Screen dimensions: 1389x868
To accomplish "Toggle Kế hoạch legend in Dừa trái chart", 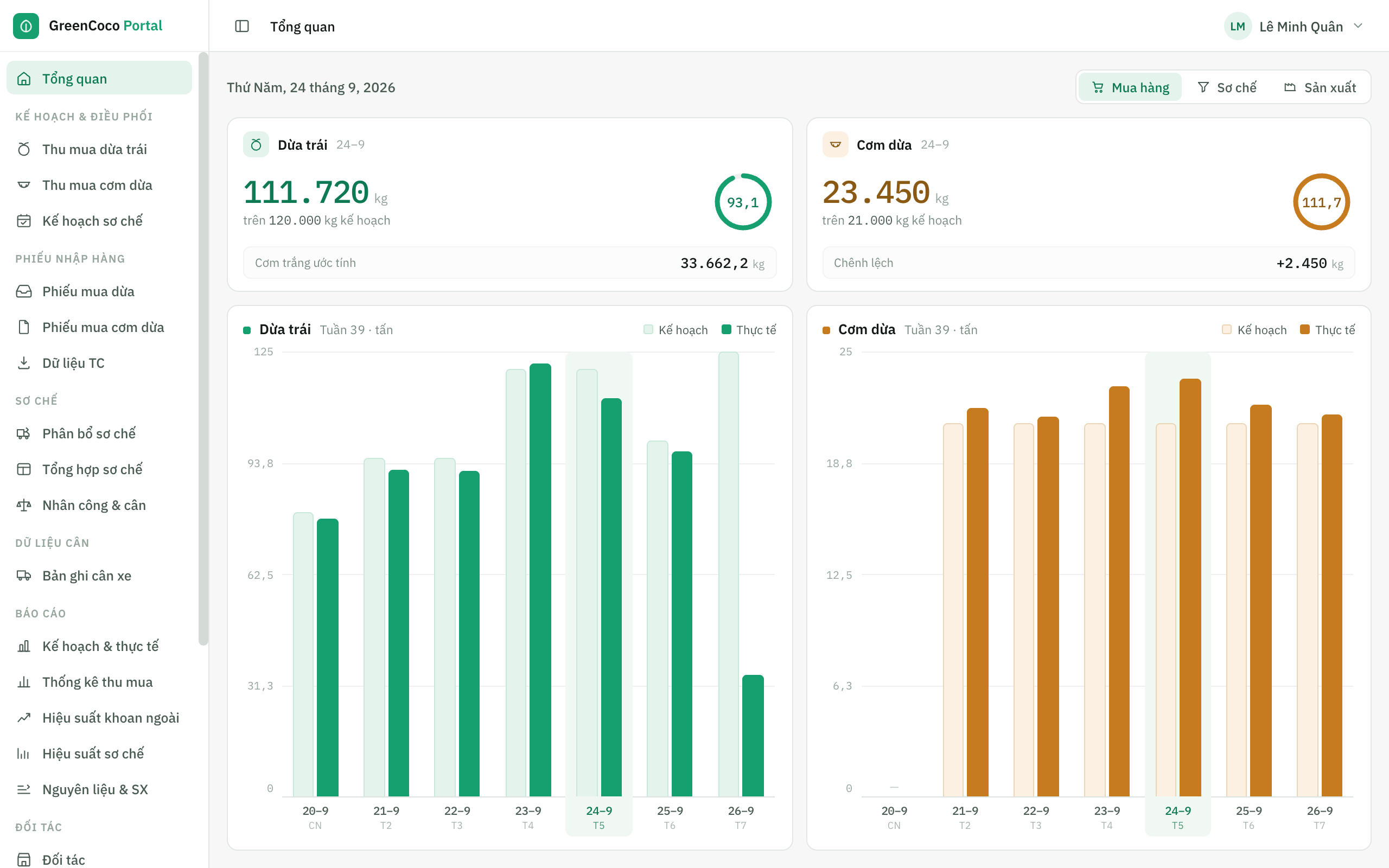I will [x=676, y=329].
